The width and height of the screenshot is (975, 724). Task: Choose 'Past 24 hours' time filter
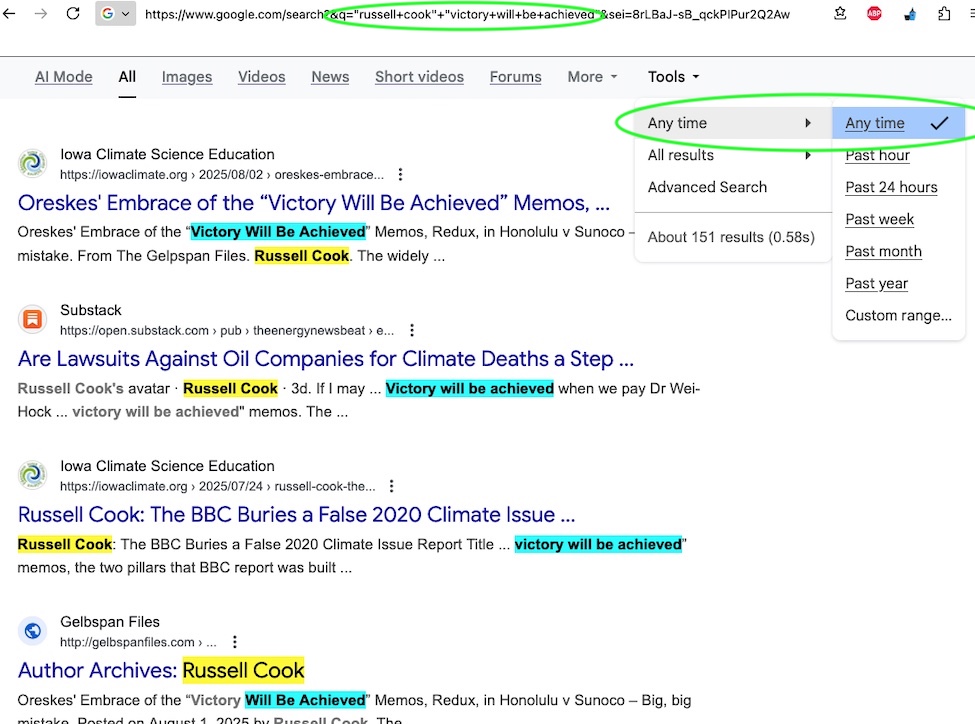pos(891,187)
